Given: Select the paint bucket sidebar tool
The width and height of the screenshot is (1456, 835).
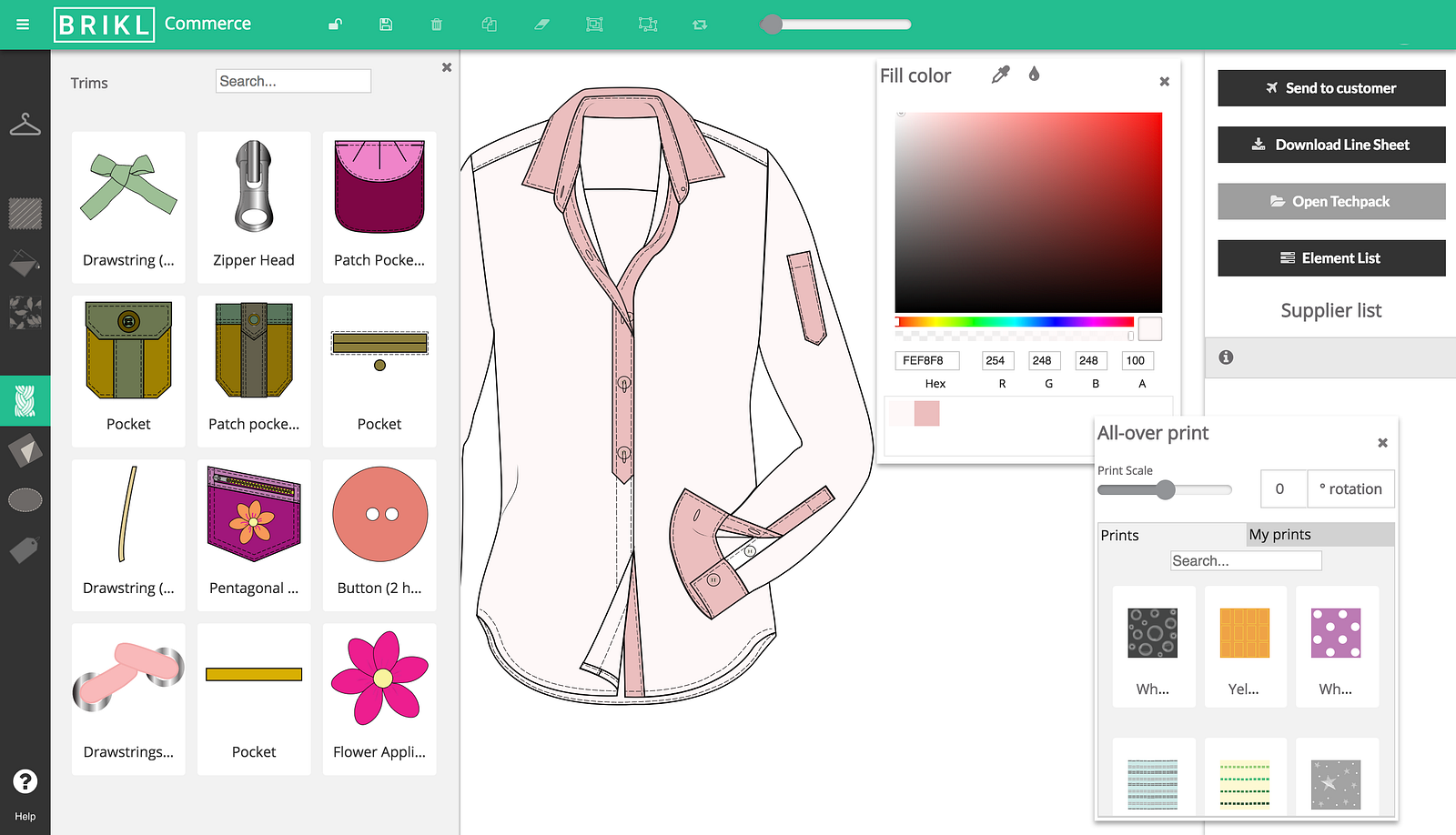Looking at the screenshot, I should (x=25, y=264).
